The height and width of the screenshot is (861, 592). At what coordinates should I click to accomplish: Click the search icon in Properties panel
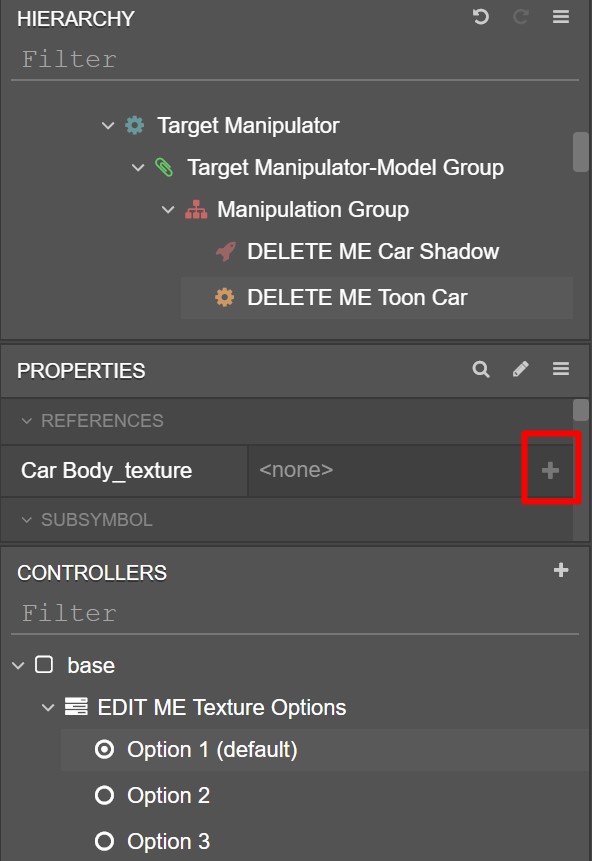click(x=481, y=369)
